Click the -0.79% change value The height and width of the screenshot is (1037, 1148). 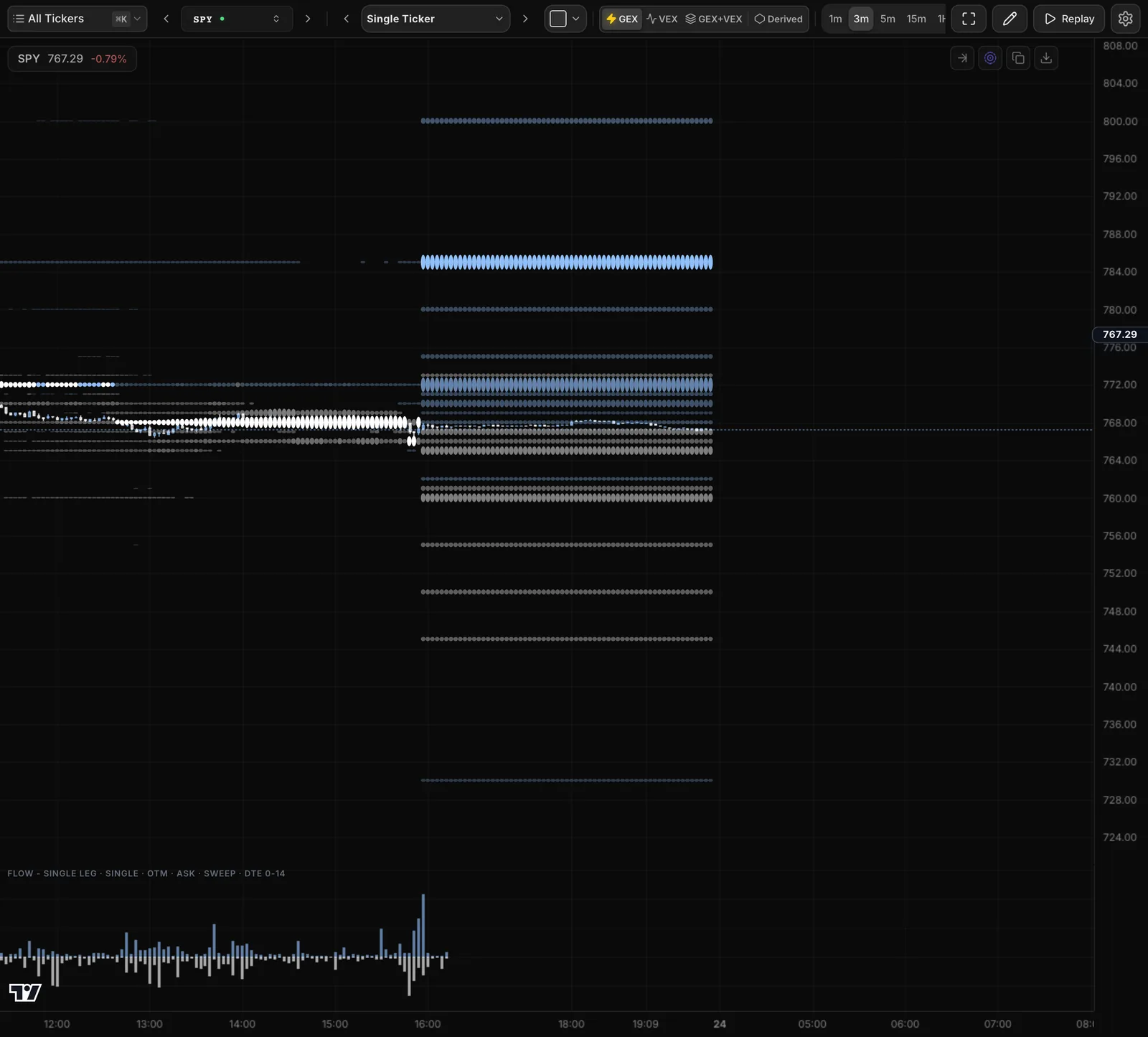108,59
